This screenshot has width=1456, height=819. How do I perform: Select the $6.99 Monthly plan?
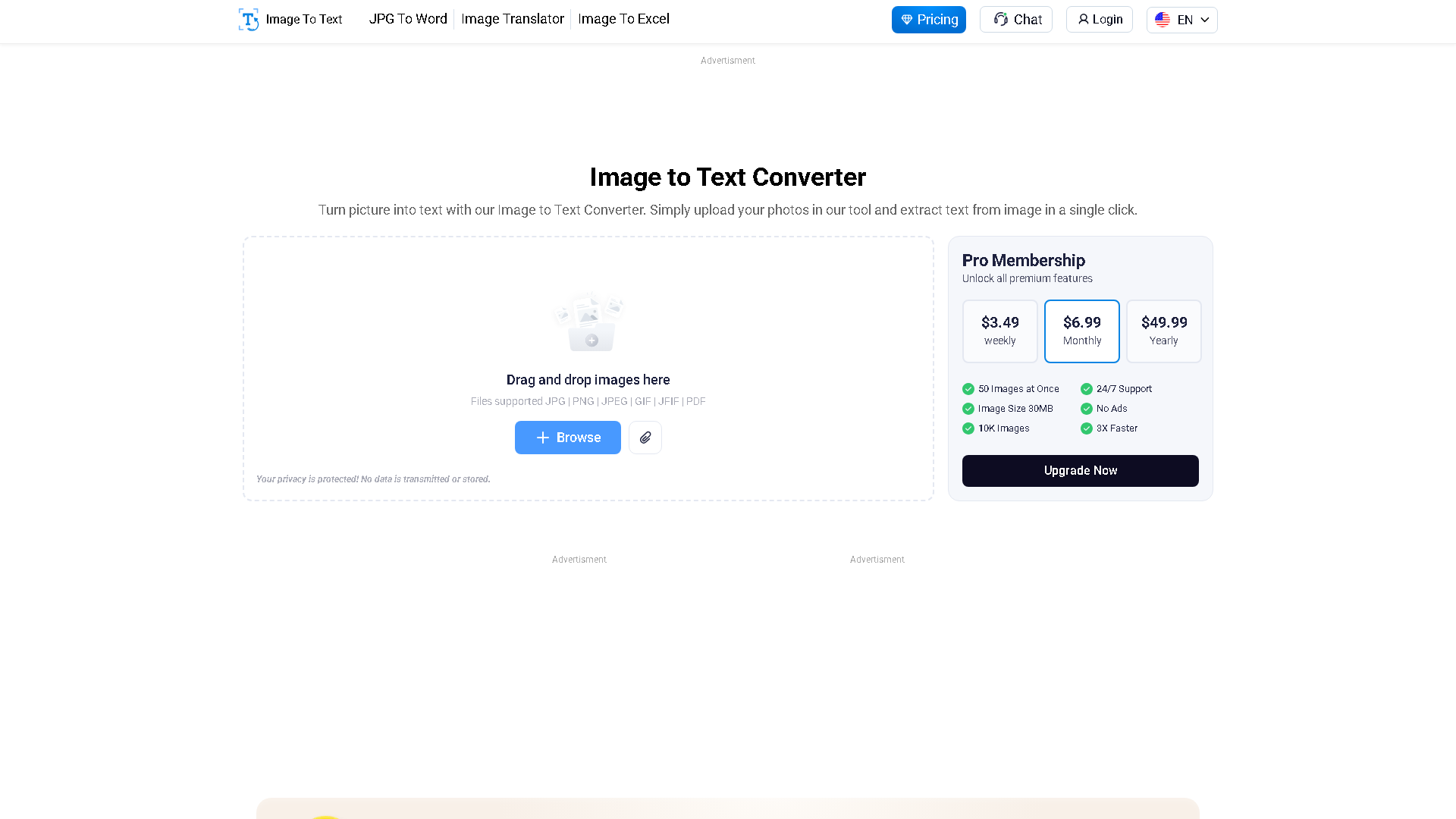(x=1082, y=331)
